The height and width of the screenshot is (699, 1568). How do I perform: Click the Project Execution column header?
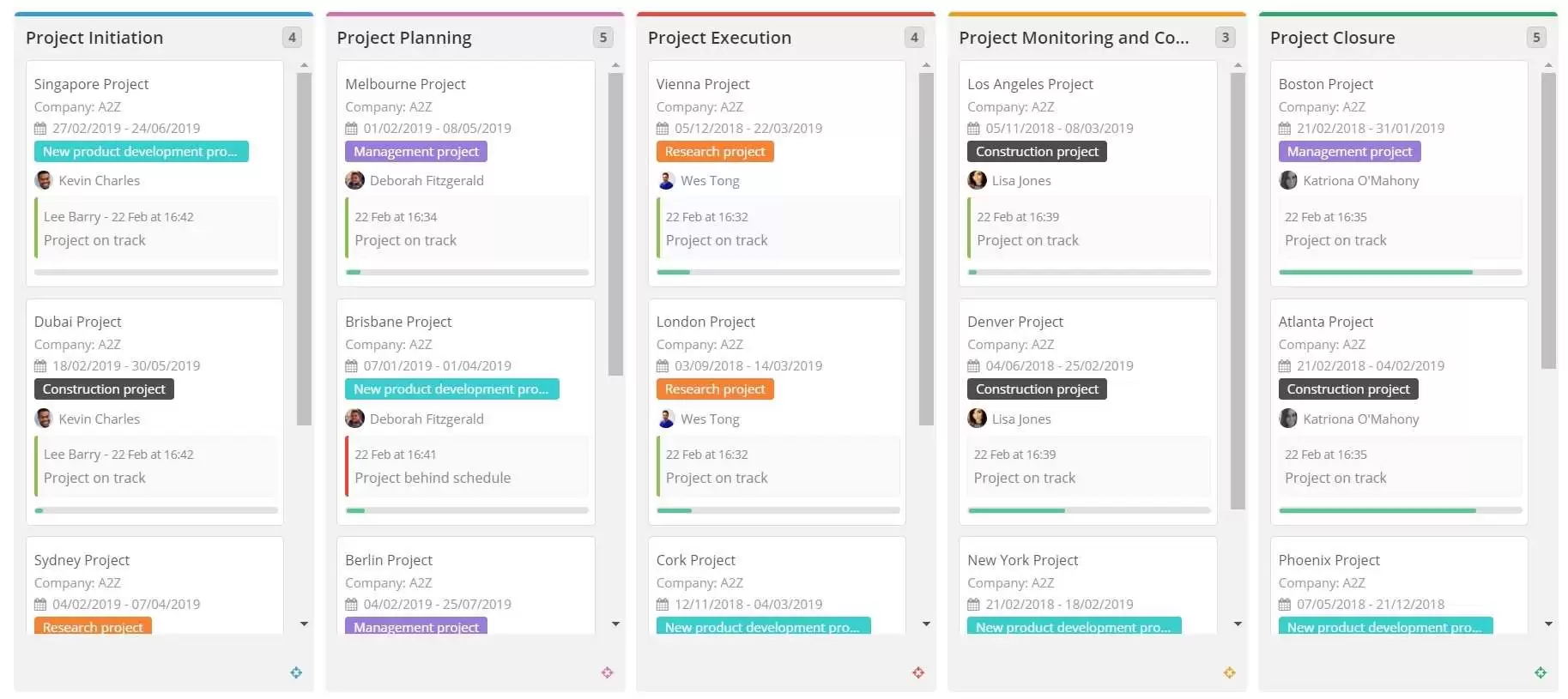click(x=719, y=38)
